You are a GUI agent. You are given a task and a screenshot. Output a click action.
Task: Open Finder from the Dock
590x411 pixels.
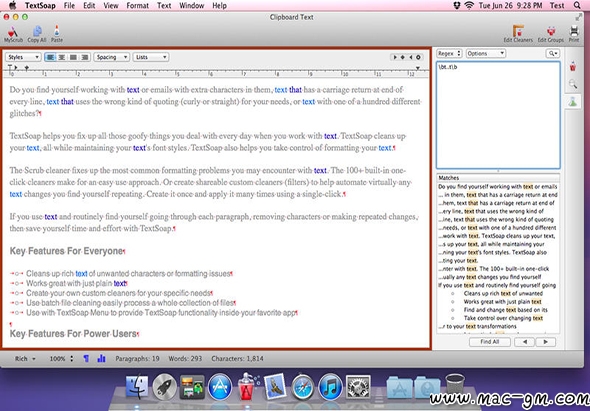[137, 387]
